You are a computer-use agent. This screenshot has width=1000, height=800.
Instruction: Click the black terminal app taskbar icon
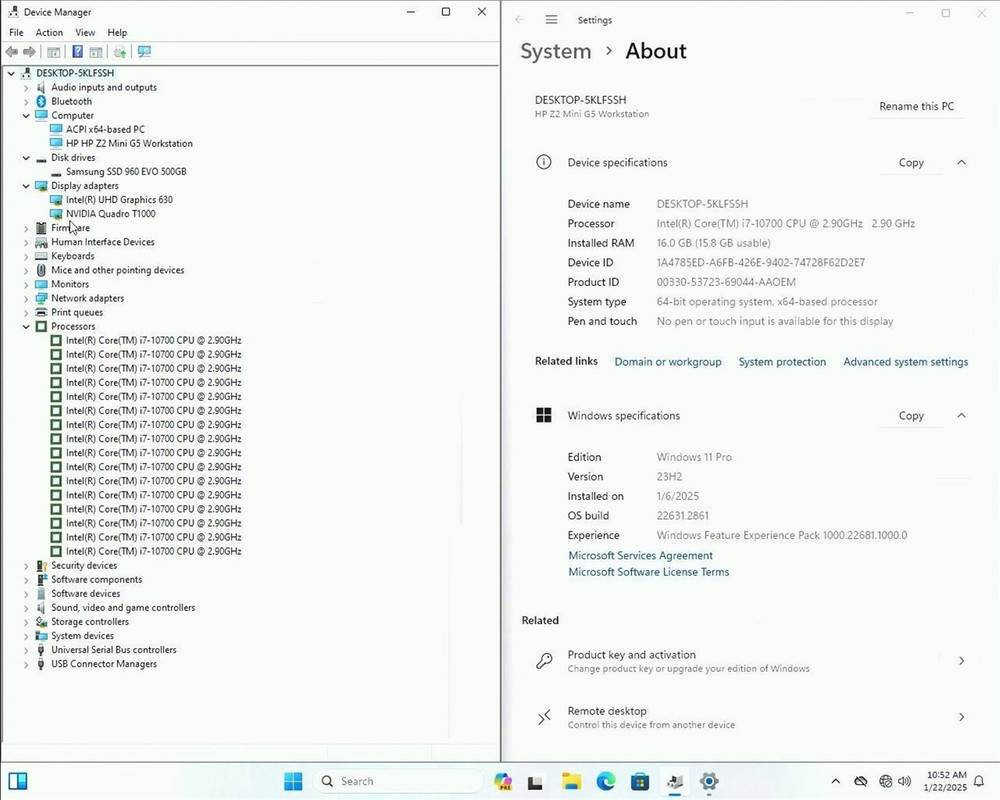click(x=535, y=782)
